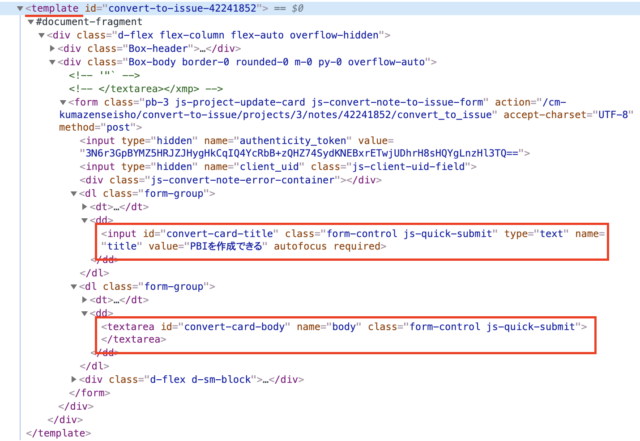Collapse the dl form-group holding the convert-card-body textarea
This screenshot has height=441, width=640.
tap(73, 287)
